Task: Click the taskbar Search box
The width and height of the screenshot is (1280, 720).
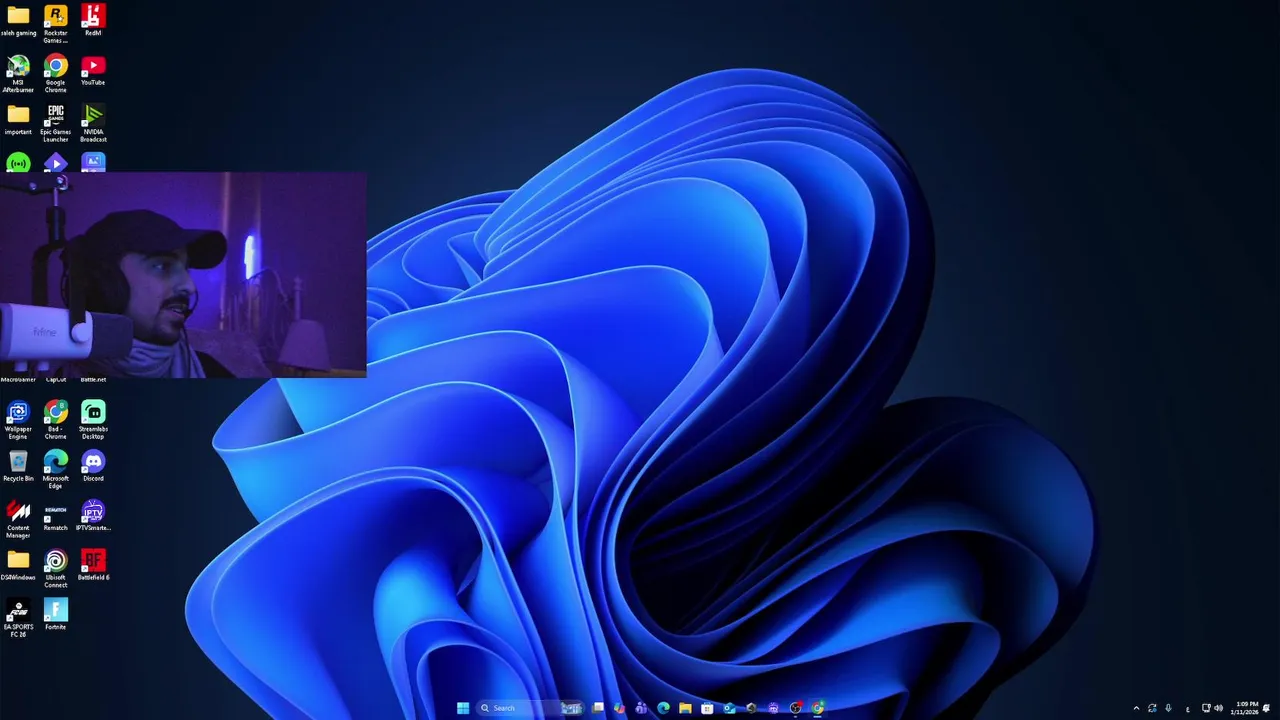Action: (x=530, y=708)
